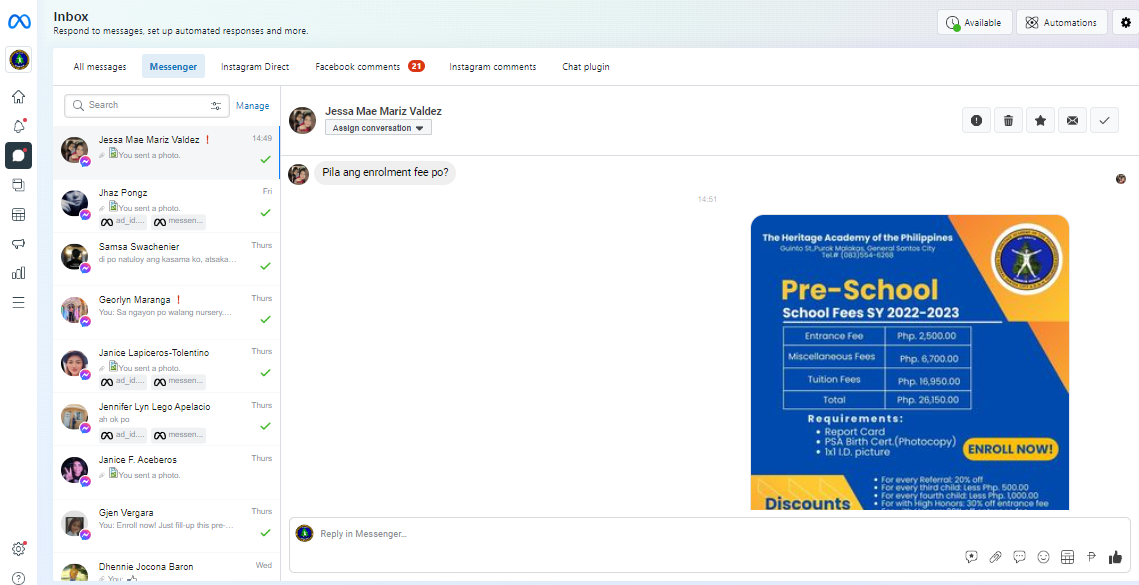Mark conversation as spam with exclamation icon
Viewport: 1139px width, 585px height.
pyautogui.click(x=976, y=121)
